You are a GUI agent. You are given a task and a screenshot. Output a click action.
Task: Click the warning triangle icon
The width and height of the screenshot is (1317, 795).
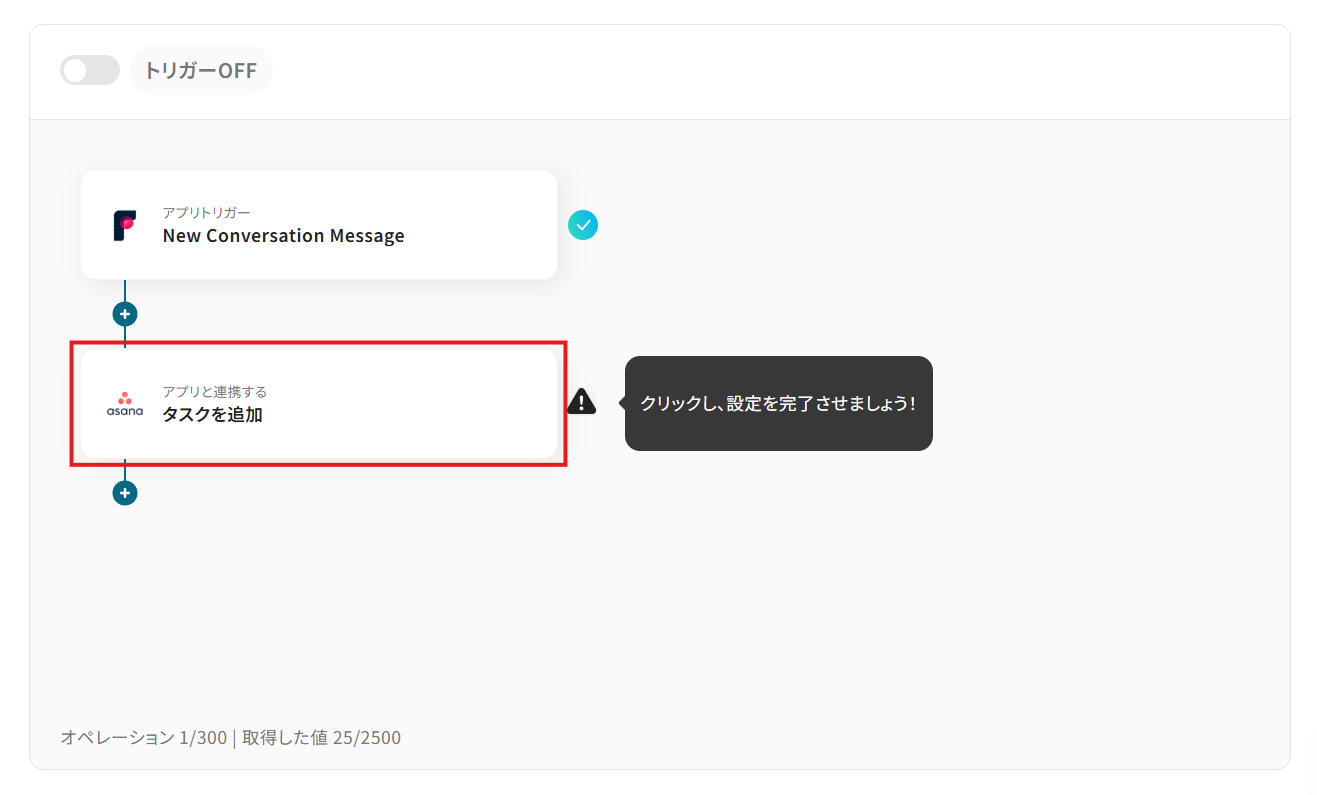pos(582,402)
